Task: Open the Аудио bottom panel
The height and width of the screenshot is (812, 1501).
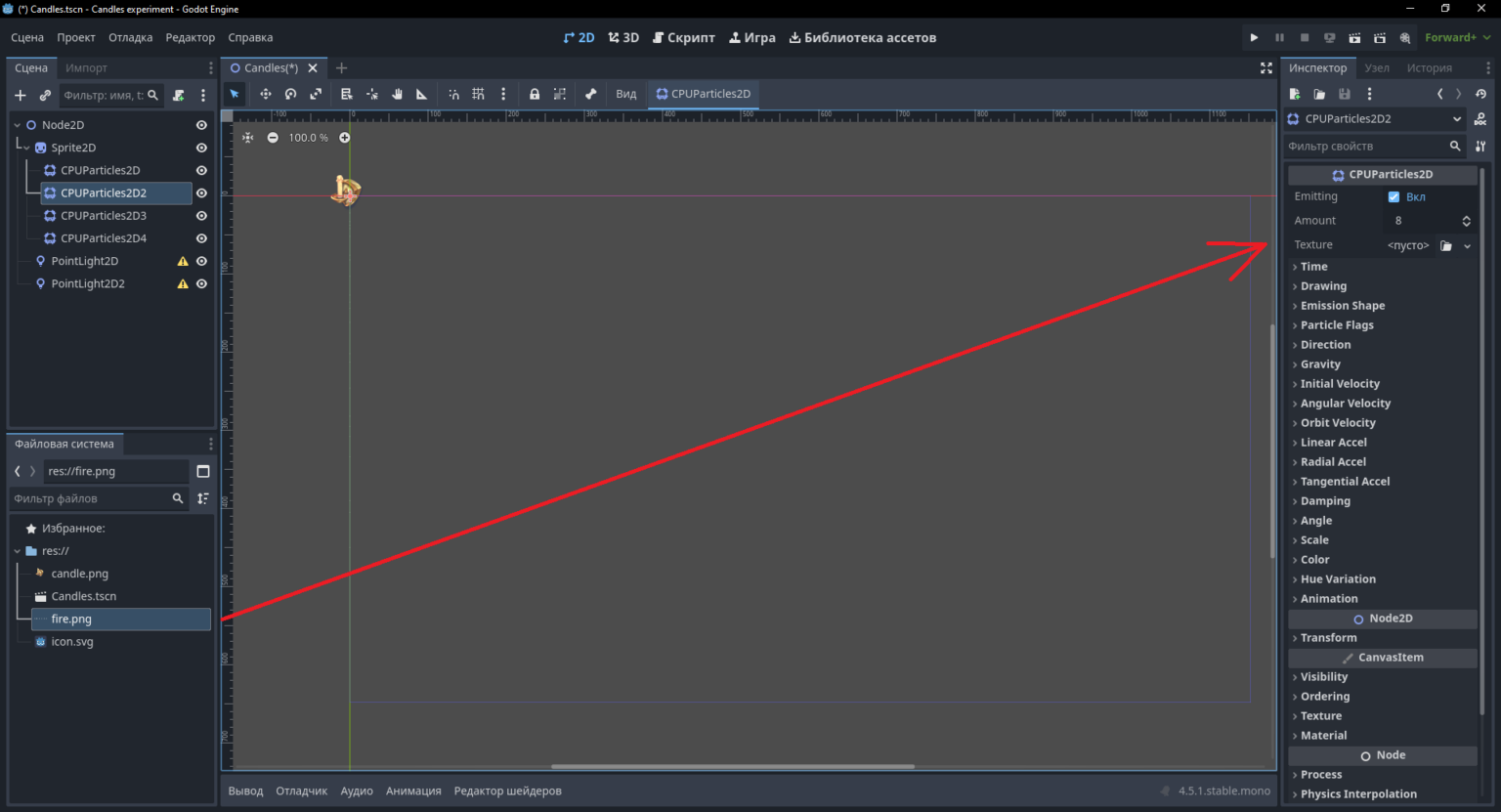Action: pyautogui.click(x=357, y=791)
